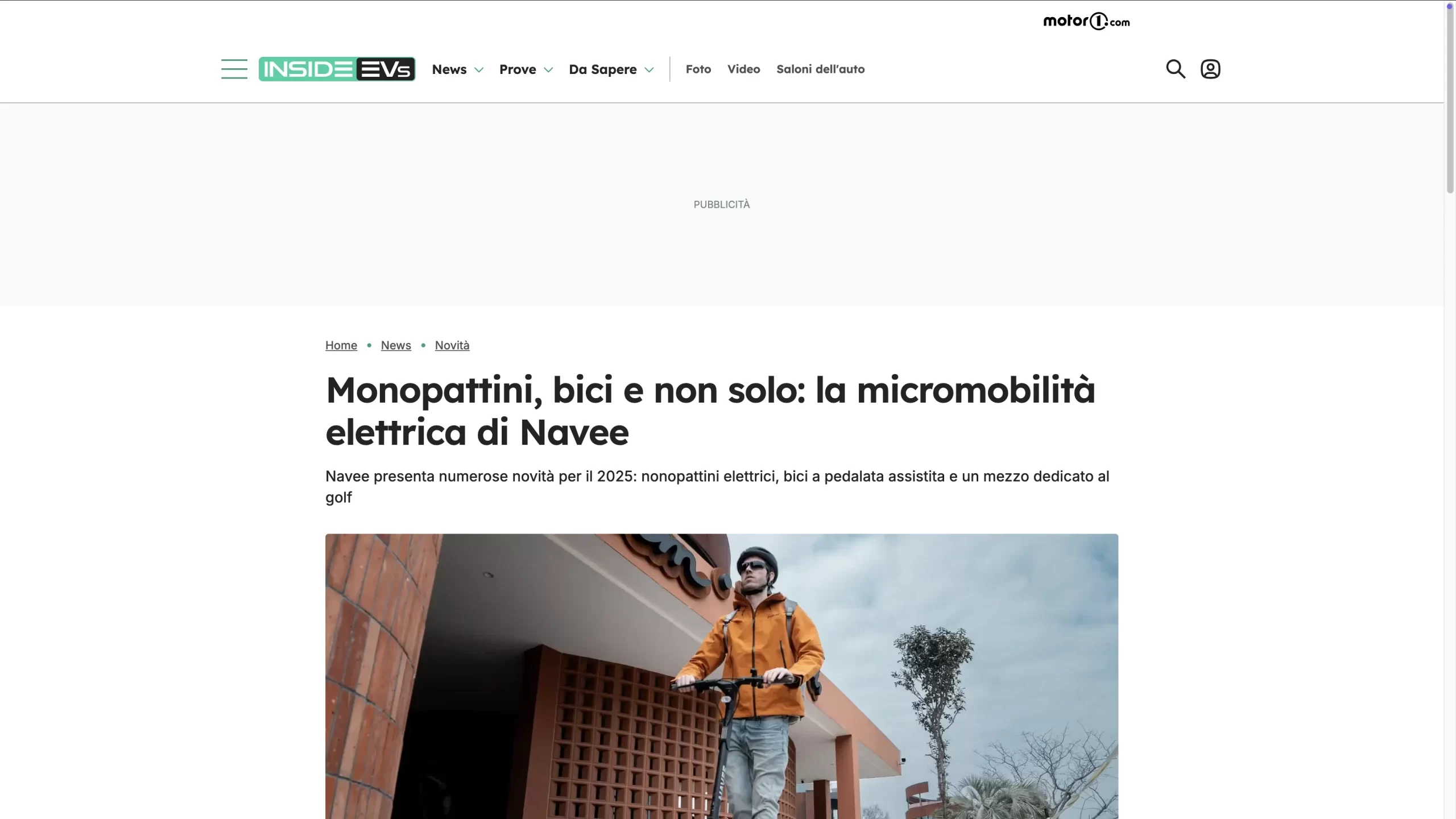Expand the Da Sapere dropdown chevron
The height and width of the screenshot is (819, 1456).
649,70
